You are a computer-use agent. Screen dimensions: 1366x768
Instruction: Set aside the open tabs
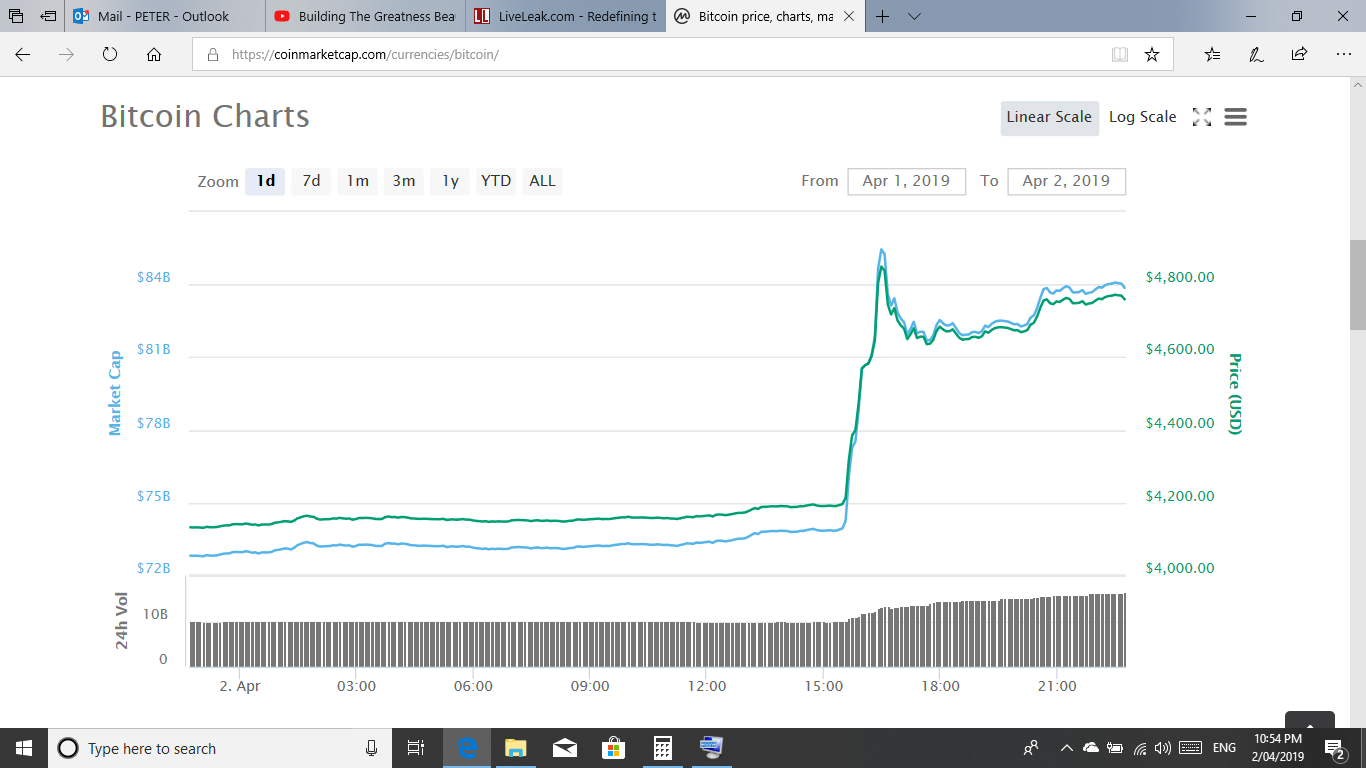pos(47,16)
